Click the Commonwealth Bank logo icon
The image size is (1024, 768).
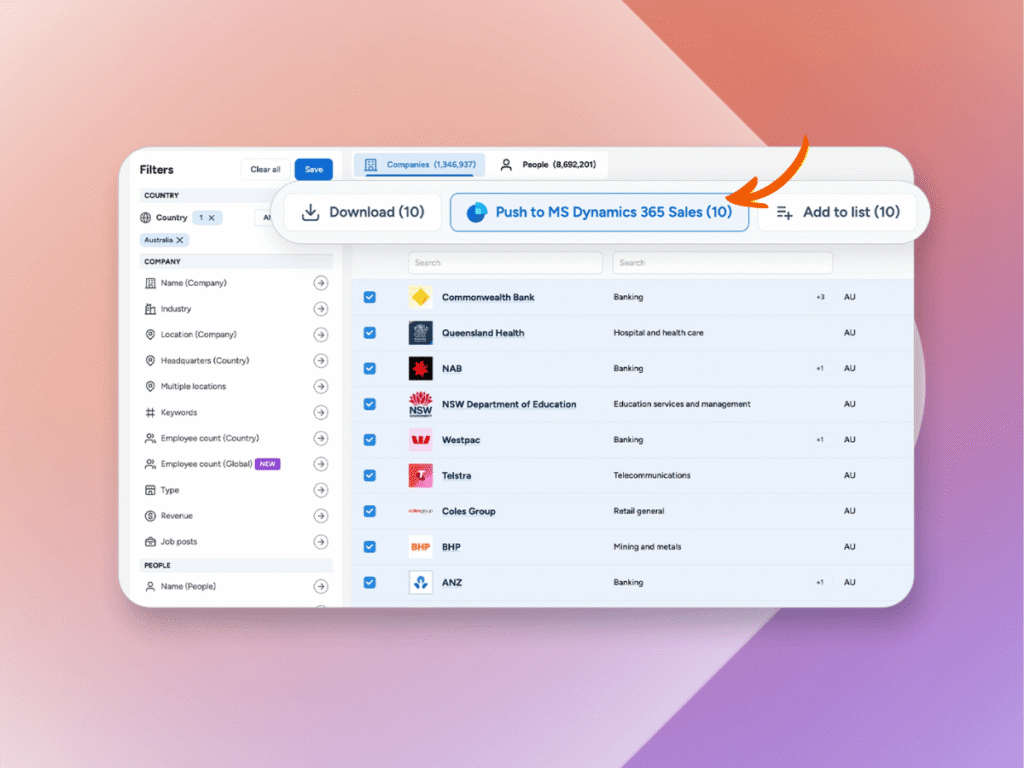(x=420, y=297)
